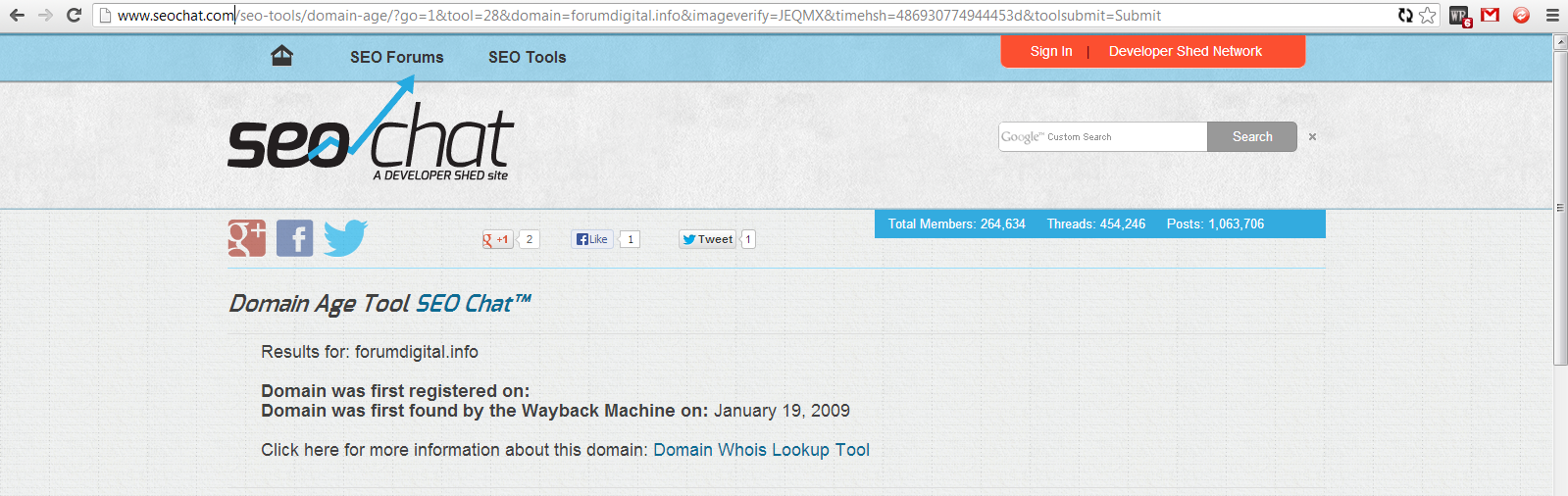
Task: Click the Total Members: 264,634 text
Action: click(x=956, y=224)
